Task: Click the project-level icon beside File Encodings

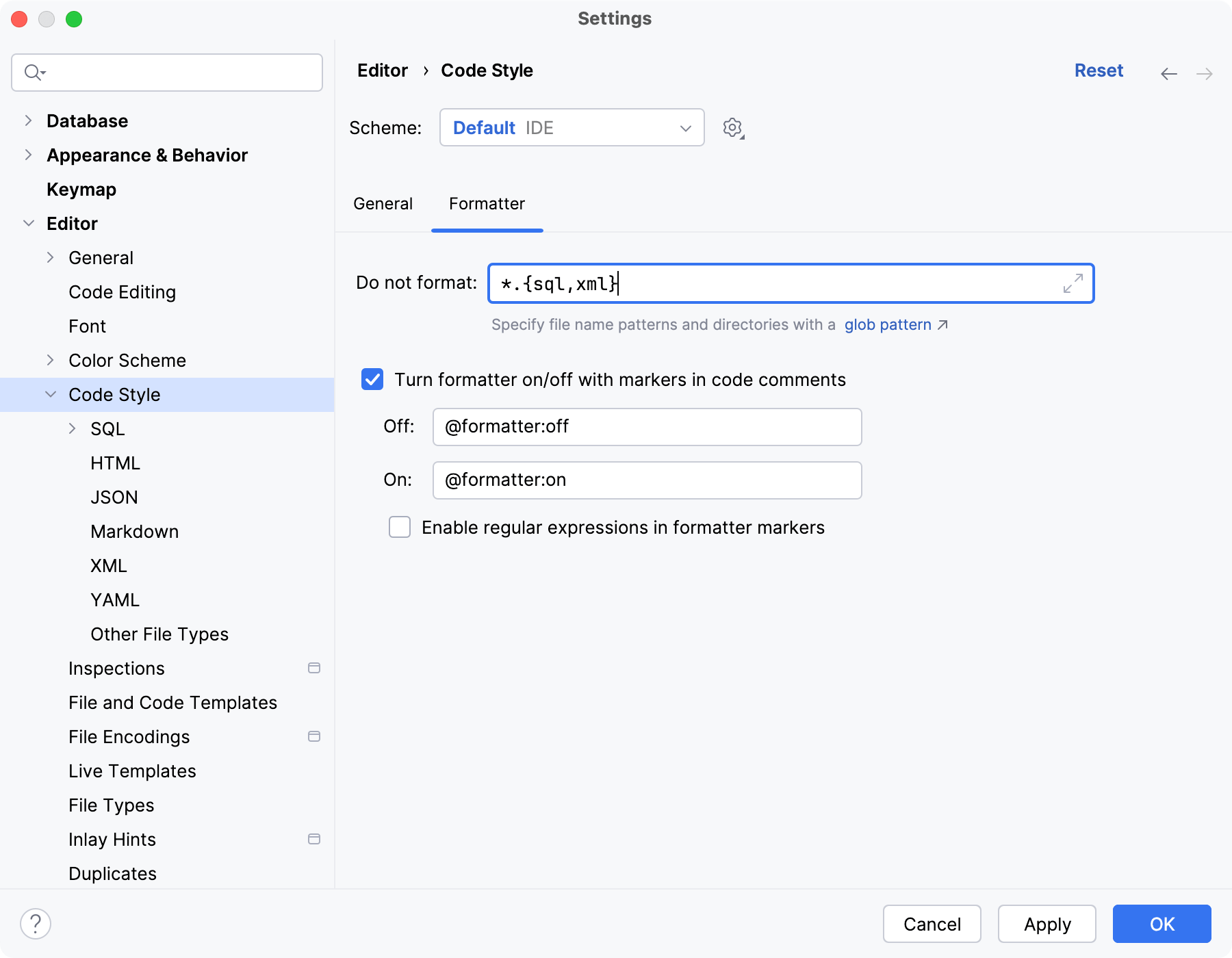Action: coord(314,736)
